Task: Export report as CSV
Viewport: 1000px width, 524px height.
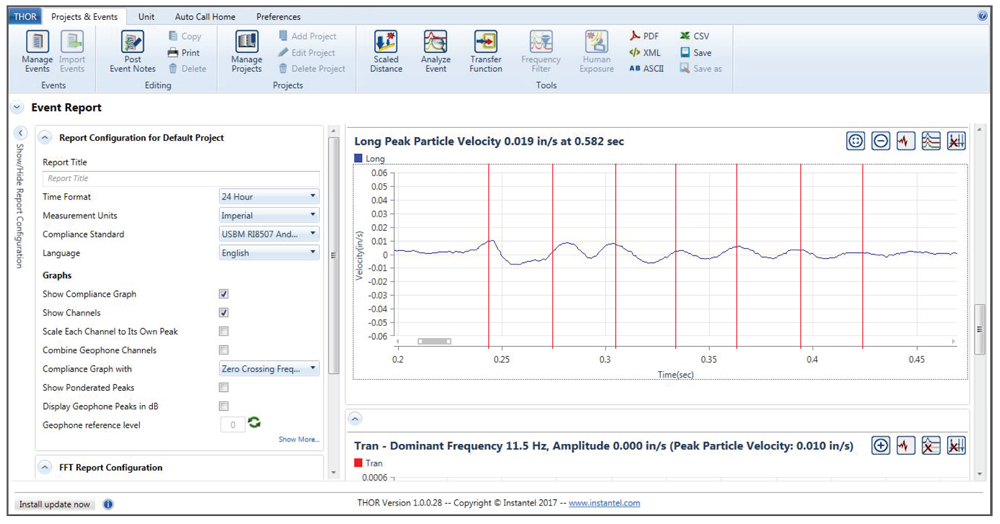Action: coord(694,36)
